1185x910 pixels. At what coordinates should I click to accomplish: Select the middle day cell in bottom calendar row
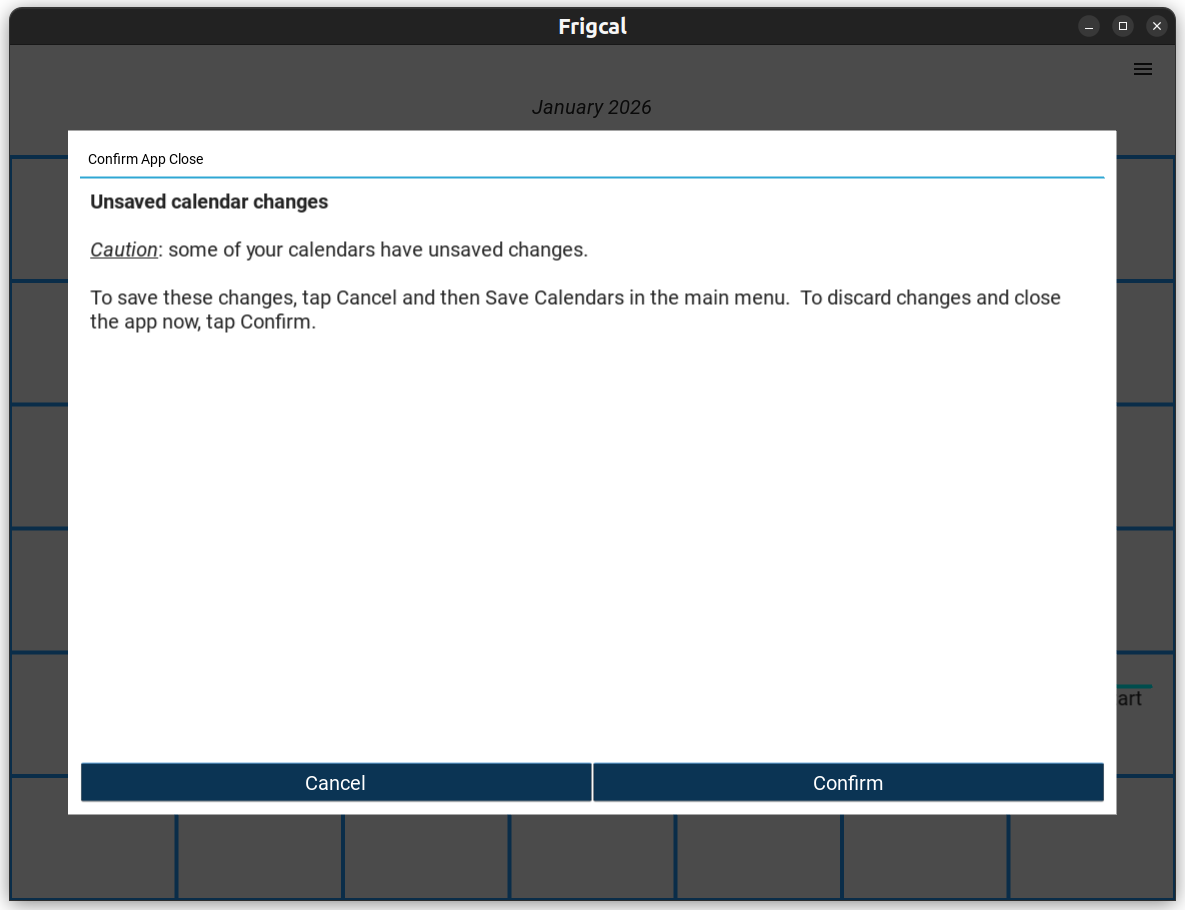(592, 856)
